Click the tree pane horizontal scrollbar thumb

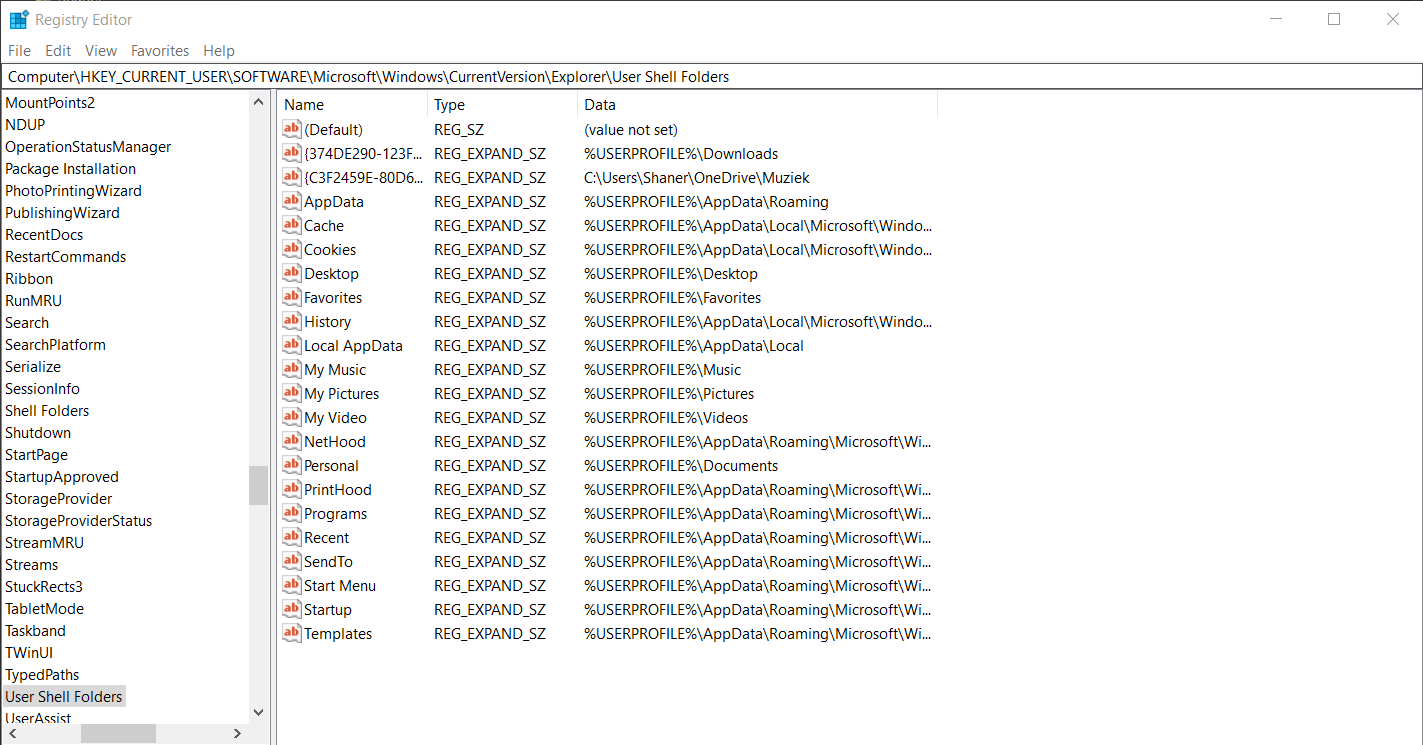click(118, 733)
